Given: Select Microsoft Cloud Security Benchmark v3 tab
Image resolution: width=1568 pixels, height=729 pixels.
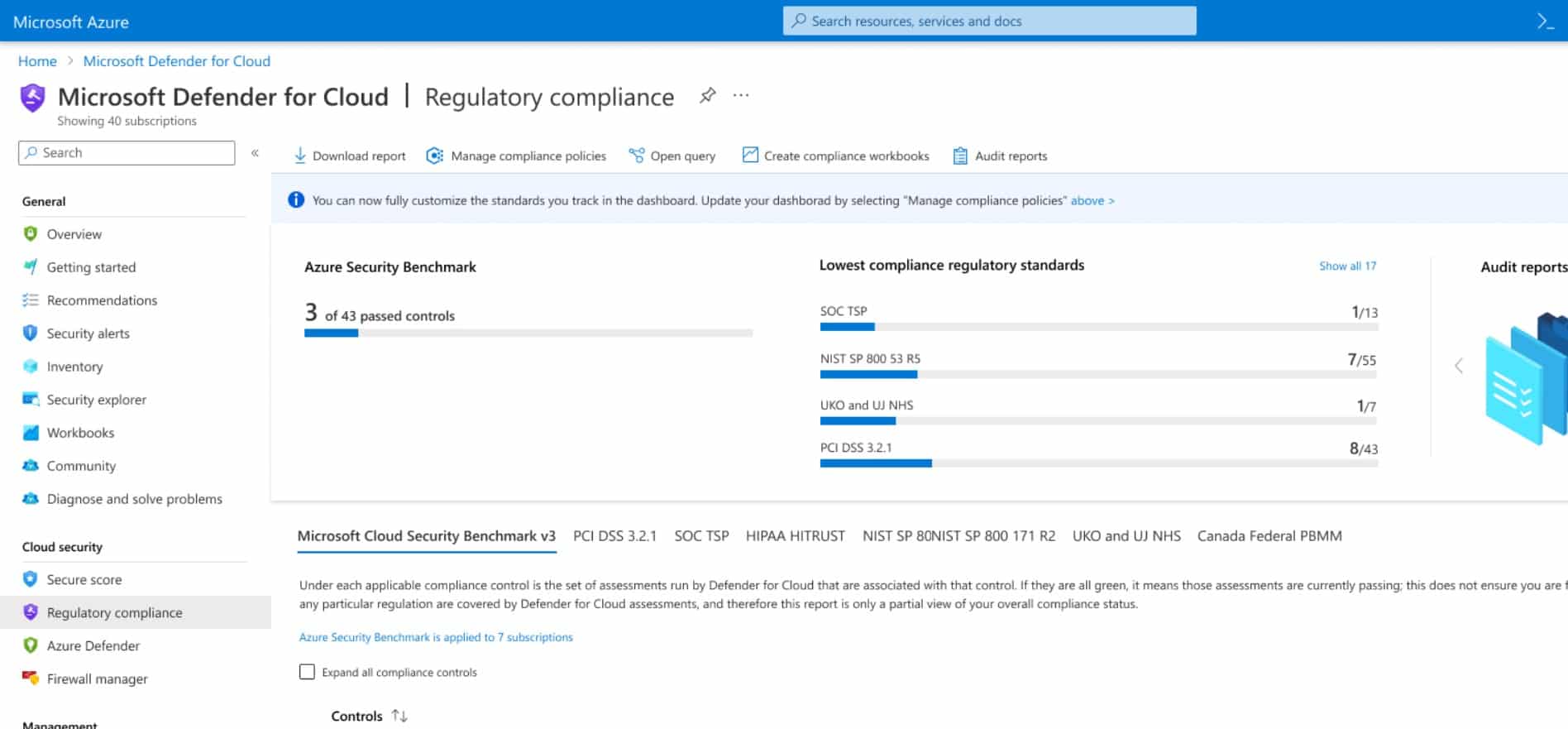Looking at the screenshot, I should [x=427, y=536].
